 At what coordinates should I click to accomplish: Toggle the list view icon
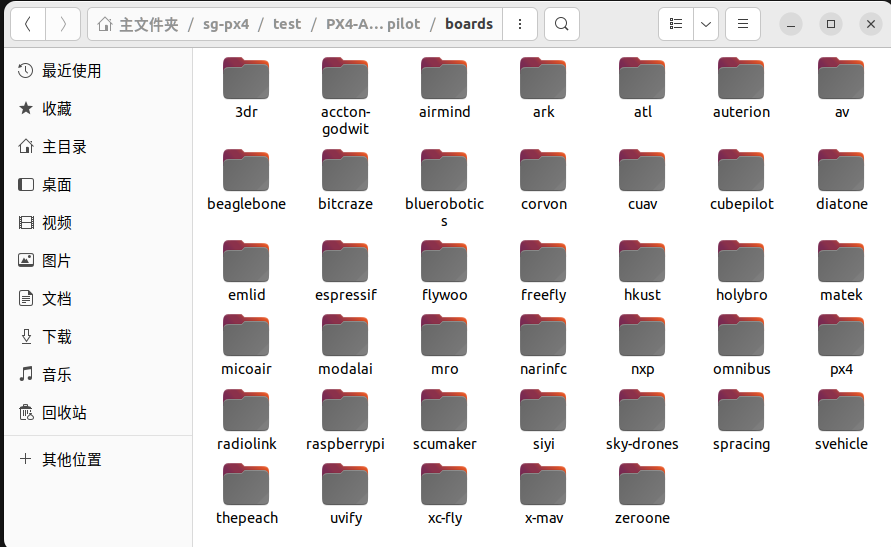[x=676, y=24]
